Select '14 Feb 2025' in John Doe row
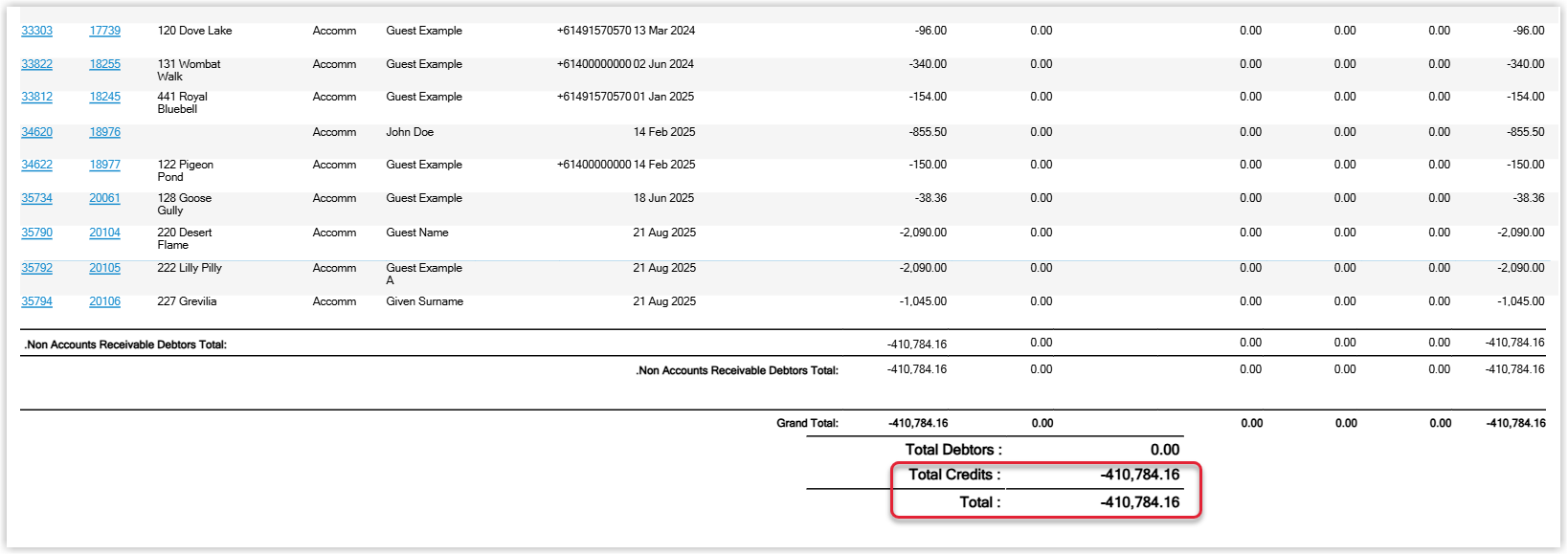 click(x=664, y=132)
